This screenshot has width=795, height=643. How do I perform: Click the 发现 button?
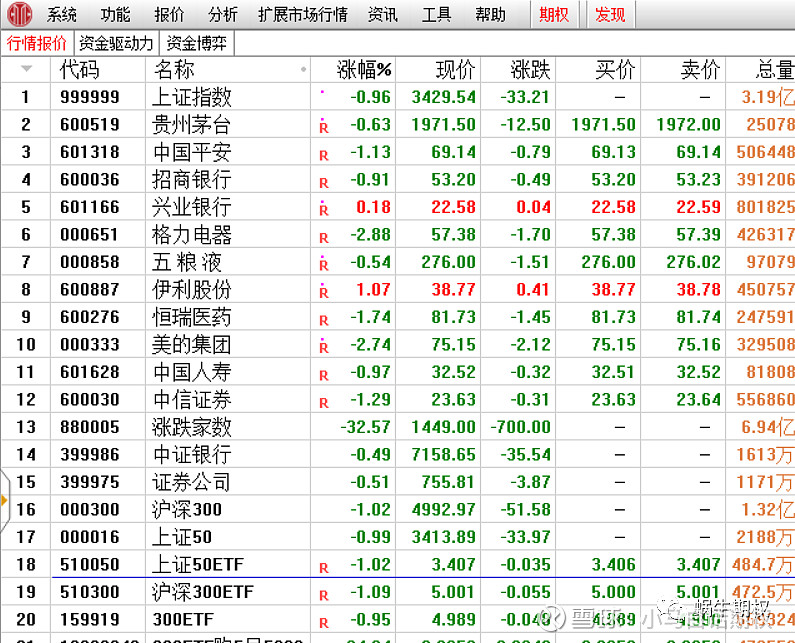point(610,15)
